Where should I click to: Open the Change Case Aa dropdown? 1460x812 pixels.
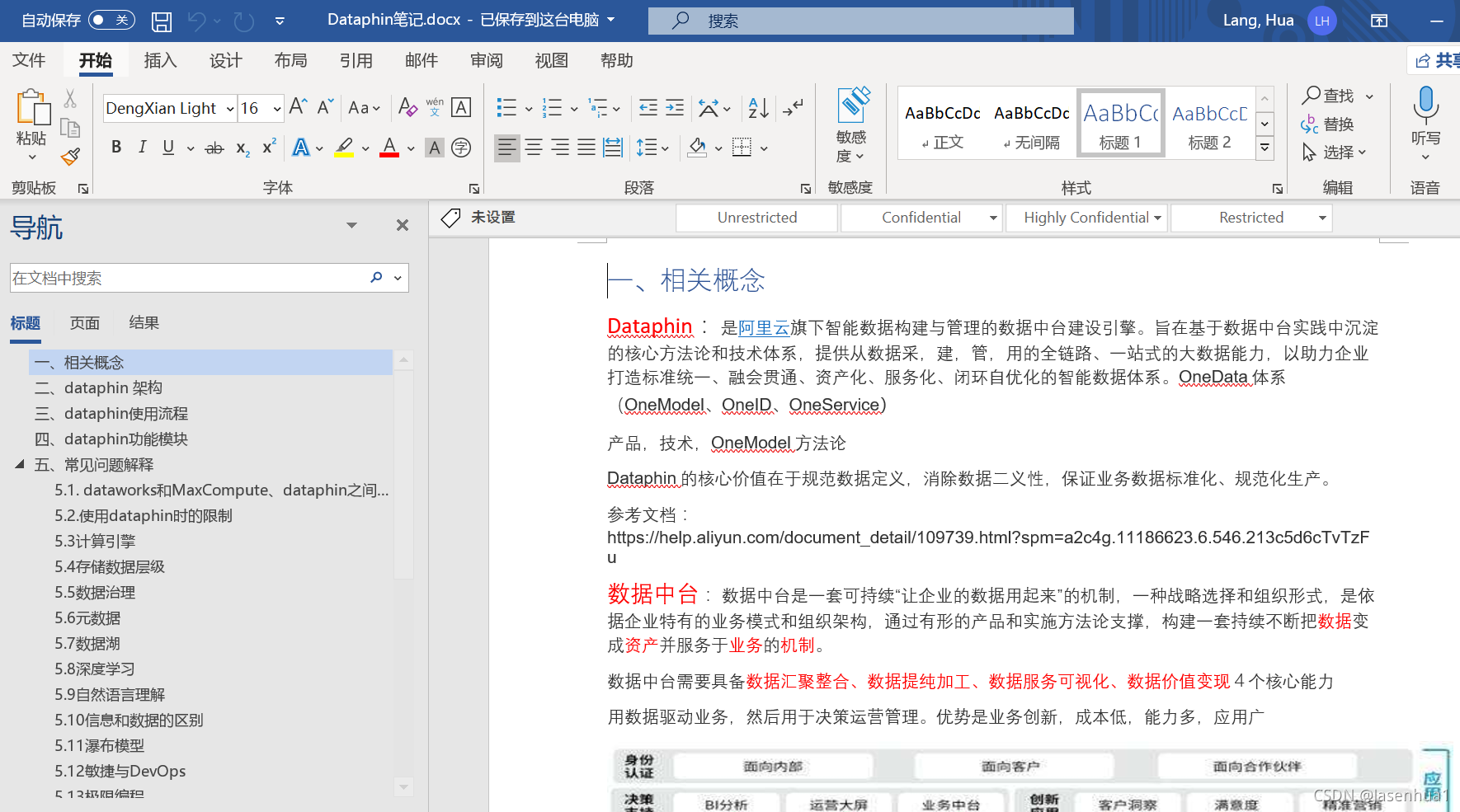[364, 108]
